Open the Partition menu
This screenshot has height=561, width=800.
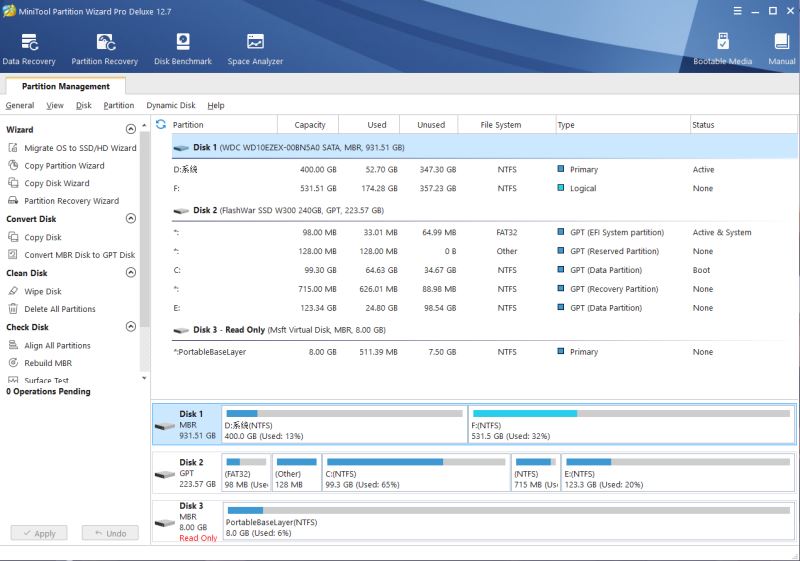(119, 106)
